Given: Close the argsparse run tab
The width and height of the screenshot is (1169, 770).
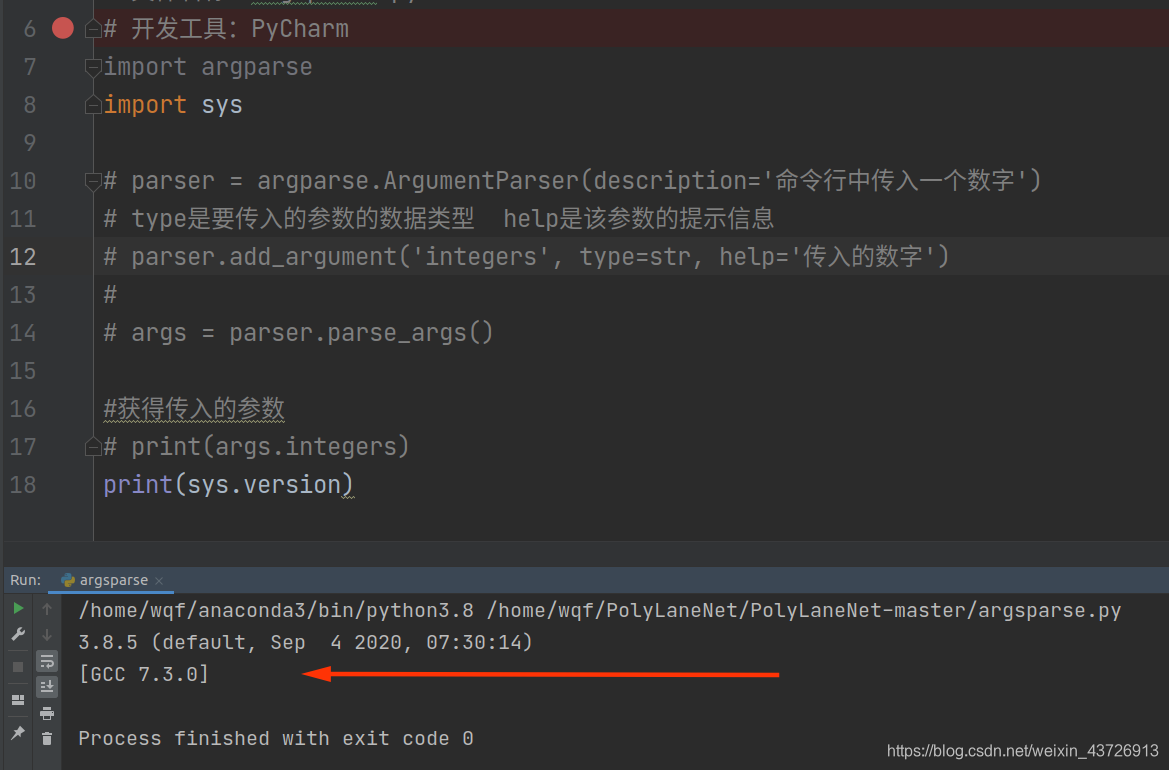Looking at the screenshot, I should [159, 581].
